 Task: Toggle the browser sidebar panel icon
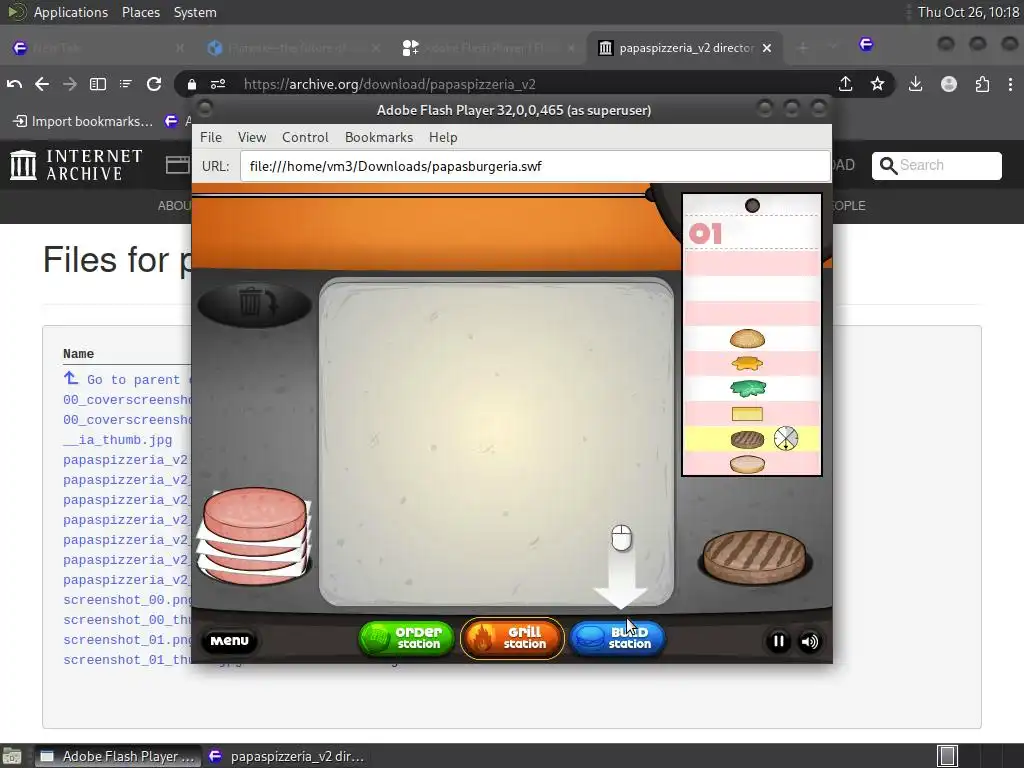click(98, 84)
